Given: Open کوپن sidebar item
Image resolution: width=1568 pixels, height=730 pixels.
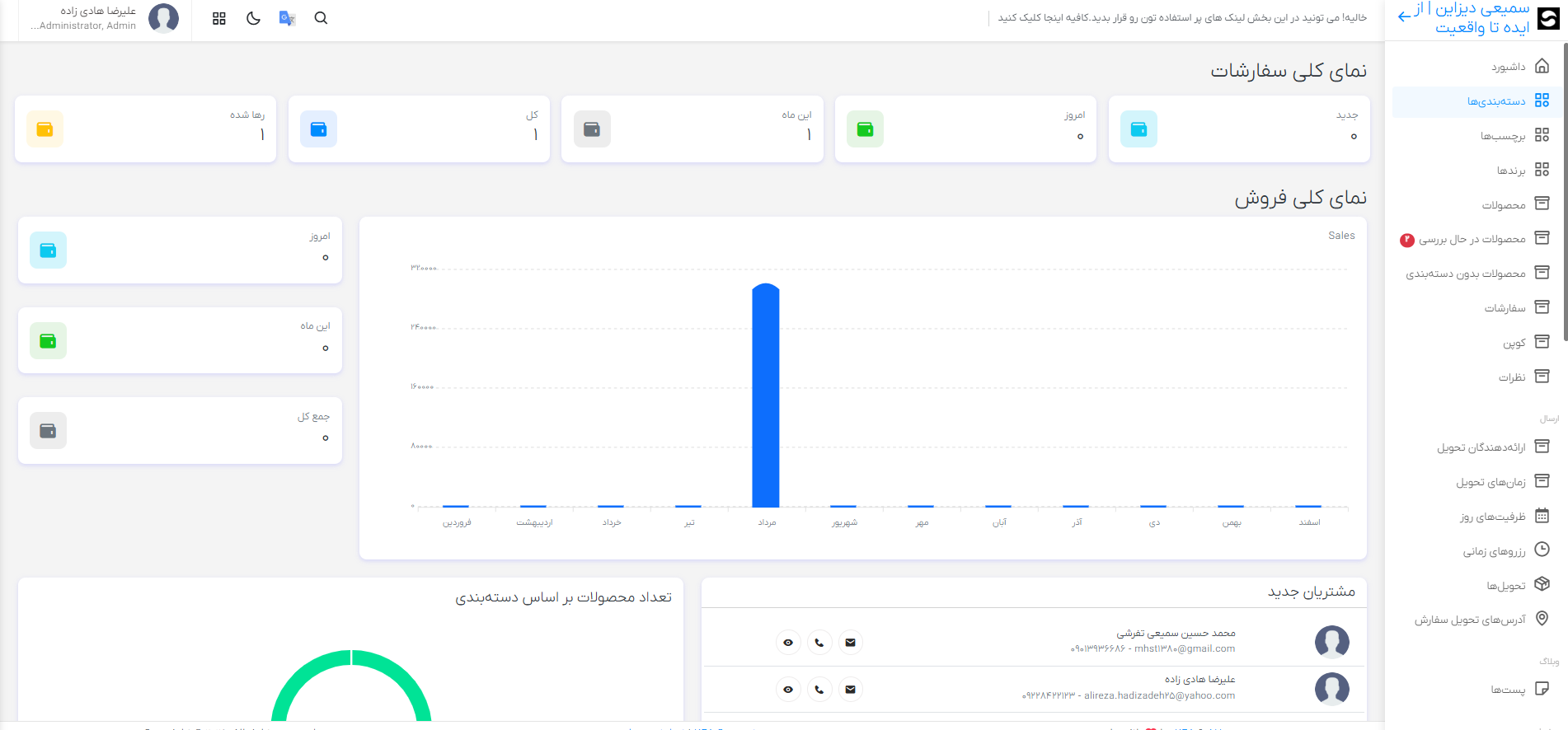Looking at the screenshot, I should point(1477,343).
